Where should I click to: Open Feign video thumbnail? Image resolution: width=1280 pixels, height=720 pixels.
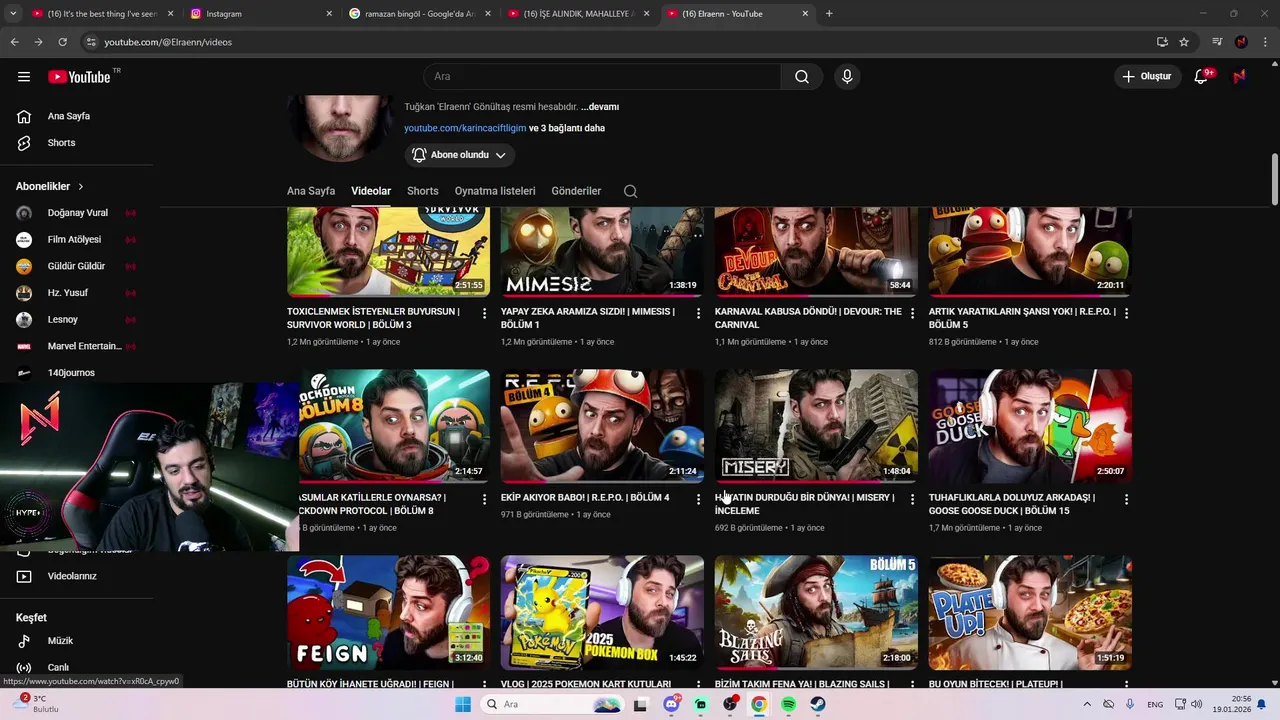click(x=388, y=613)
